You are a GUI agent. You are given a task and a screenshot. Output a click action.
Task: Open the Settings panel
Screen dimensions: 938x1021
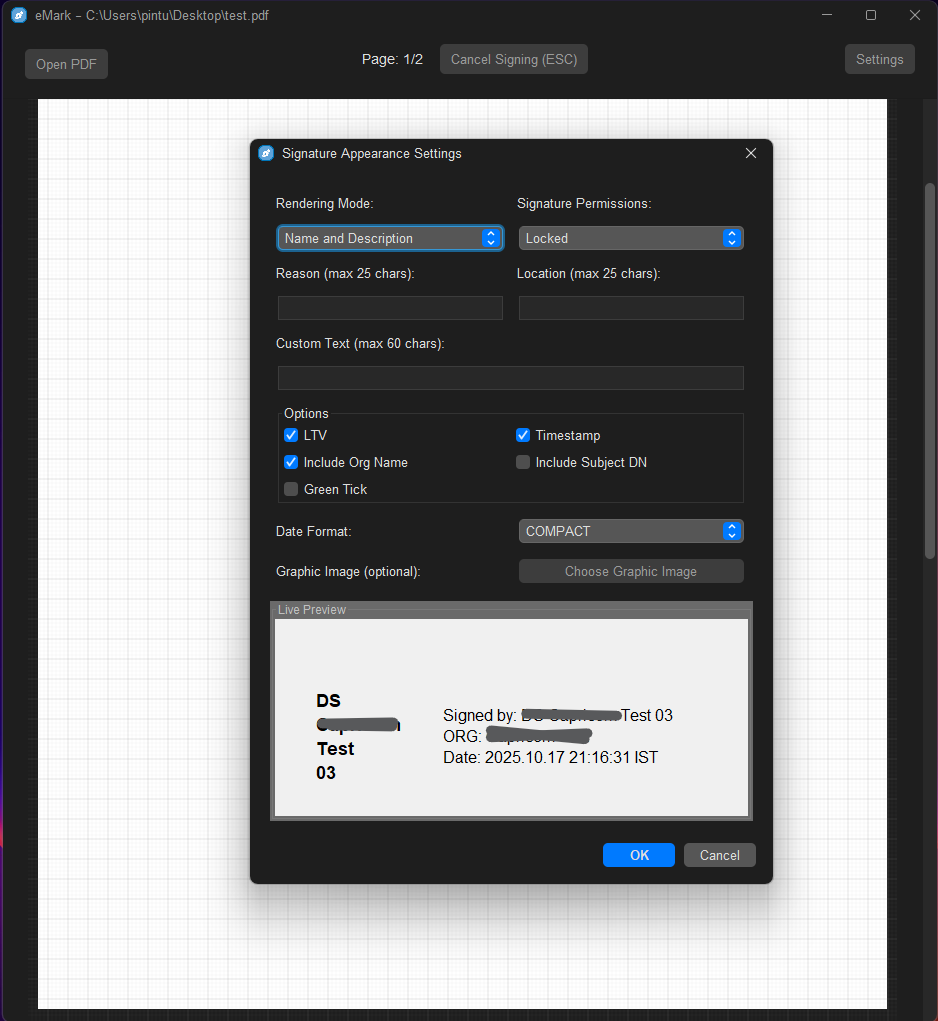879,59
